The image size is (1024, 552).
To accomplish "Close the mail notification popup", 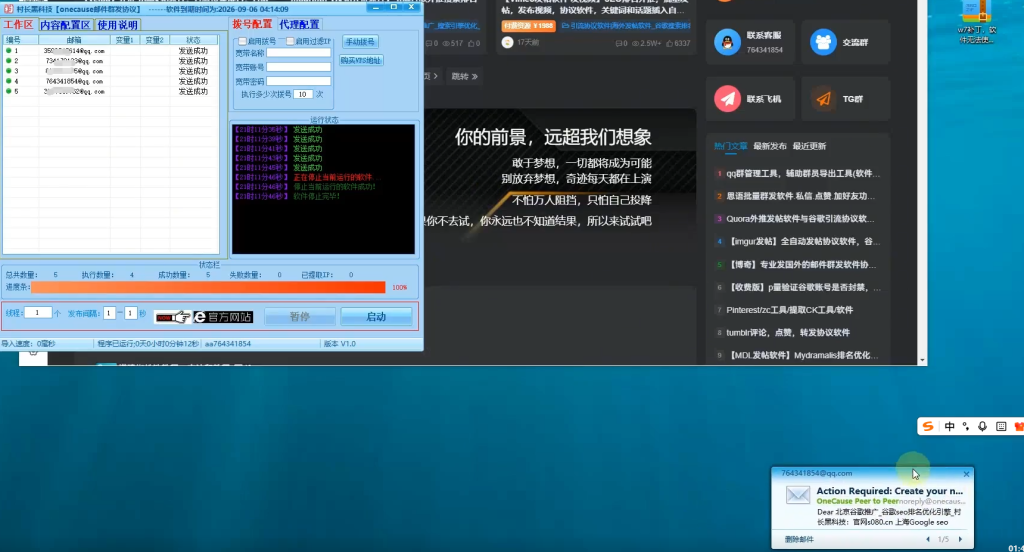I will click(x=967, y=474).
